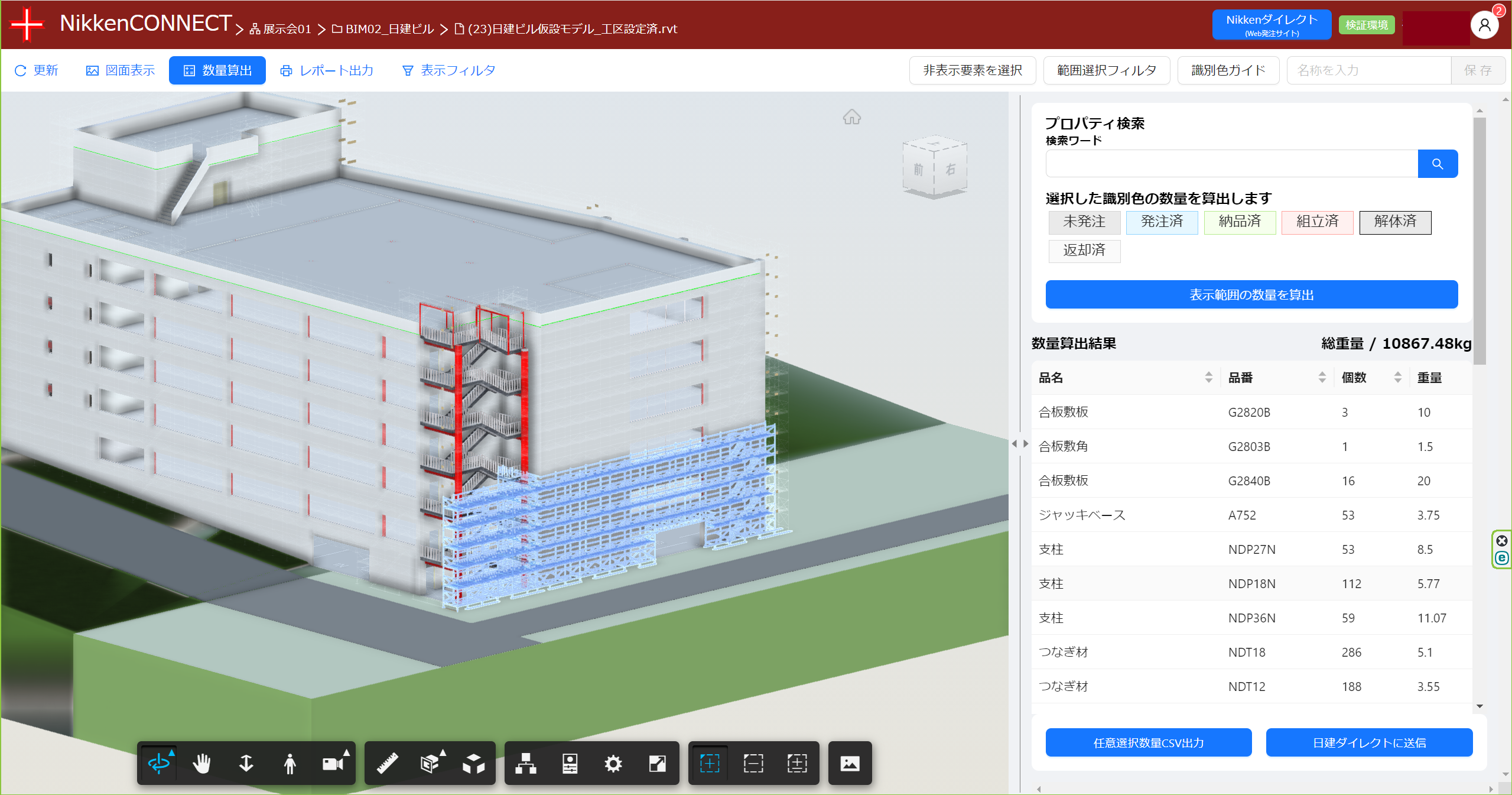The width and height of the screenshot is (1512, 795).
Task: Click the screenshot image icon in toolbar
Action: pos(850,763)
